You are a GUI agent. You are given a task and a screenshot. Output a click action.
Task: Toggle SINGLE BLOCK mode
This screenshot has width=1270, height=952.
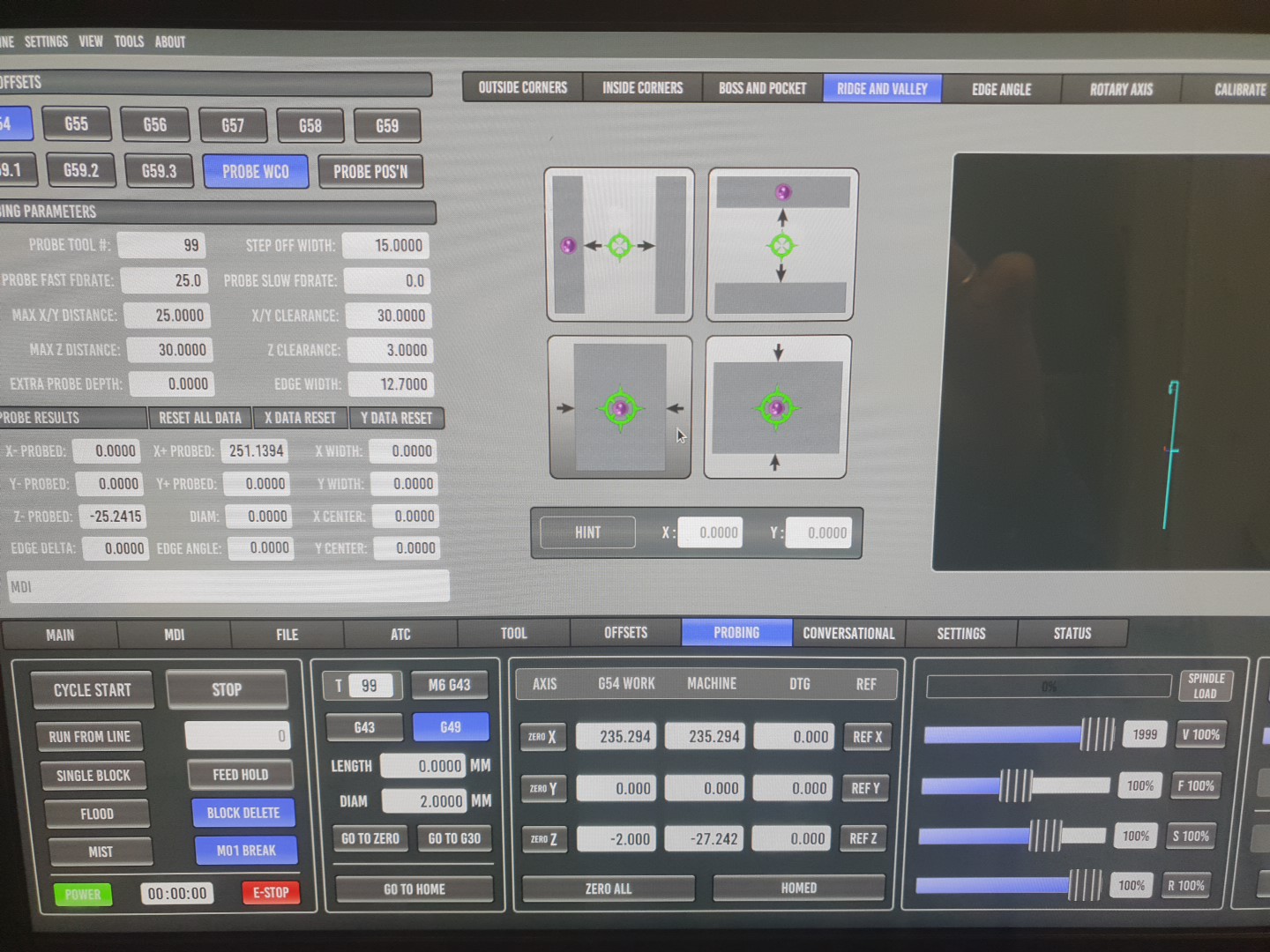(x=93, y=775)
